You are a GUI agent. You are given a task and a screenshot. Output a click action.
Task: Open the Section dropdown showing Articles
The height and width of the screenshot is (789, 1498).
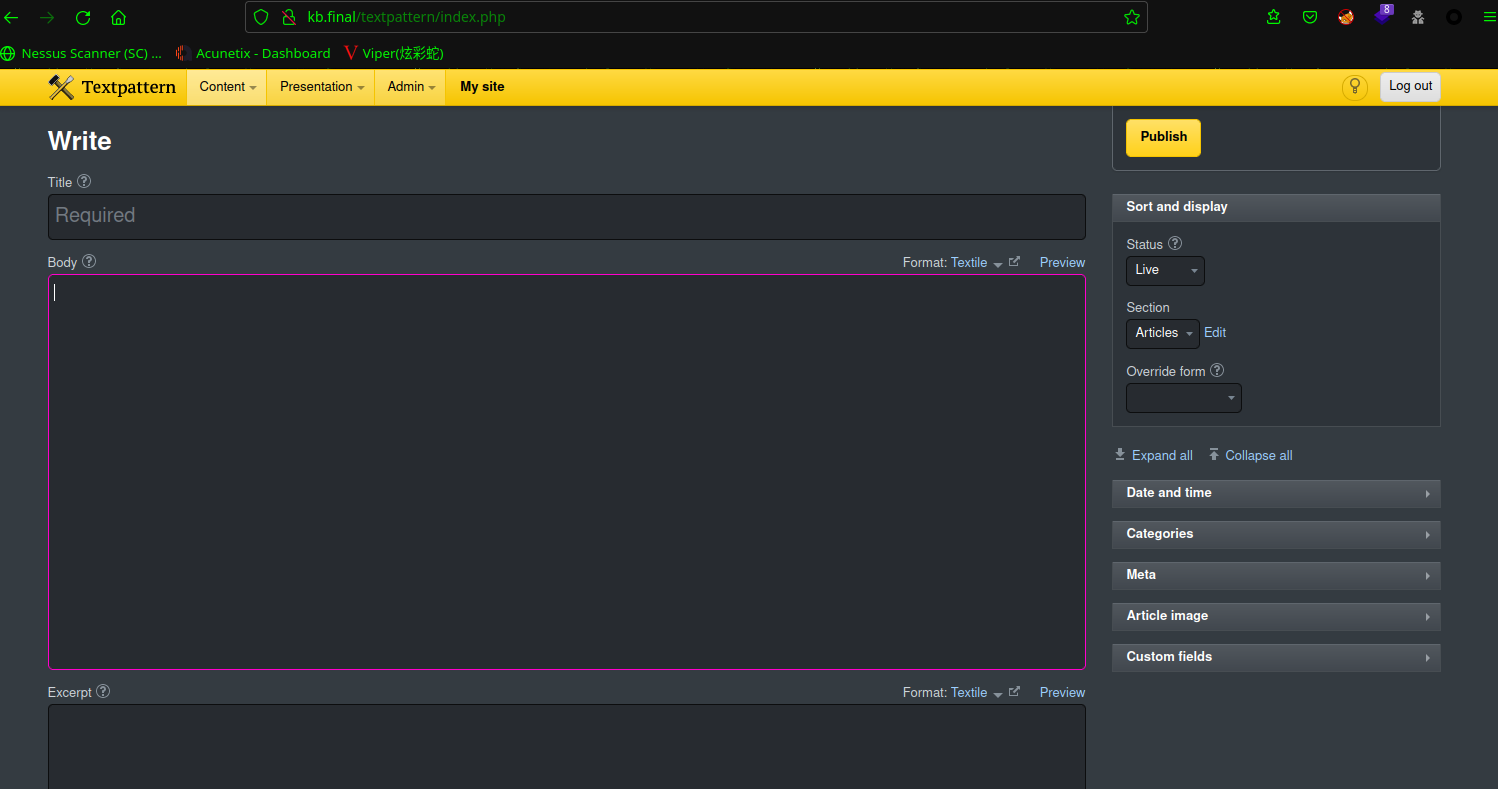click(1162, 333)
